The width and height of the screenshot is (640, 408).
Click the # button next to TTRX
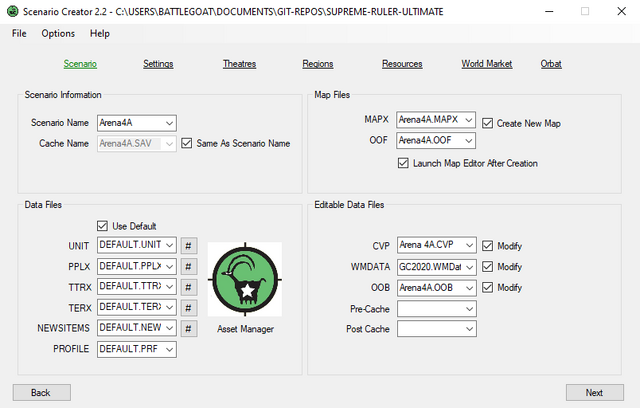pyautogui.click(x=189, y=287)
